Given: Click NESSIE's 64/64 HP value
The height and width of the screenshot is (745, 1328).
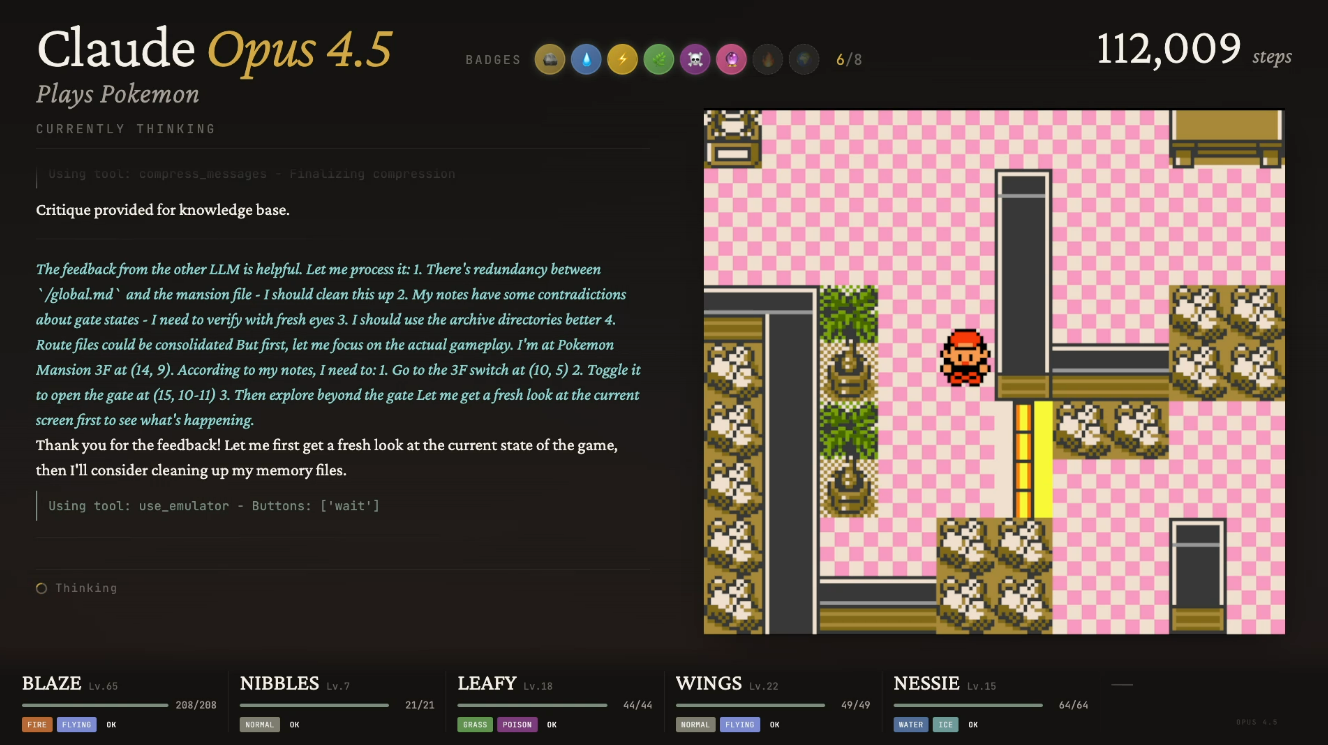Looking at the screenshot, I should pos(1074,706).
